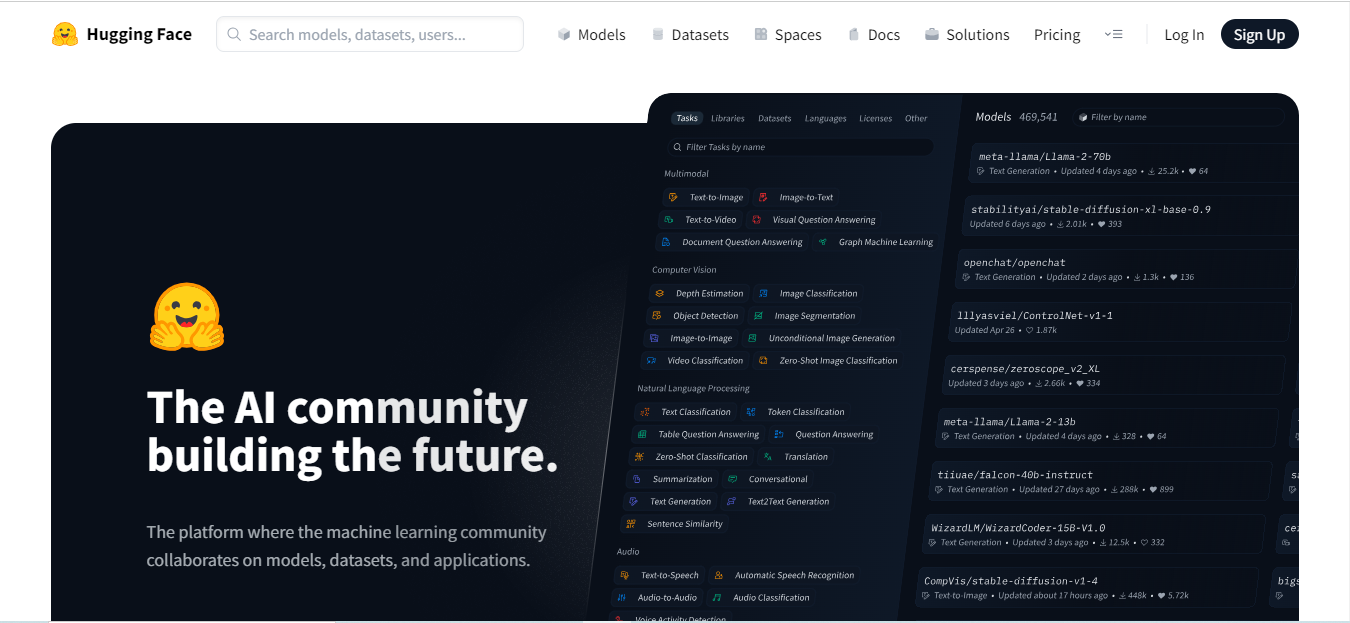
Task: Select the Text-to-Image task tag
Action: [x=706, y=197]
